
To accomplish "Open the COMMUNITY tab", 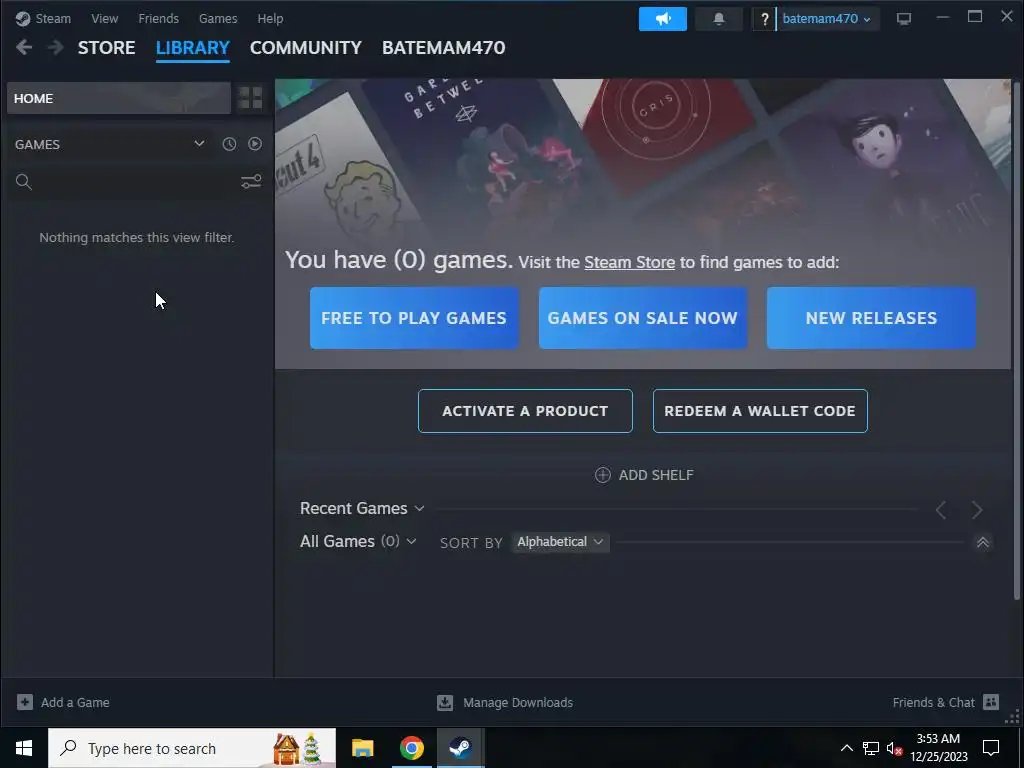I will point(306,48).
